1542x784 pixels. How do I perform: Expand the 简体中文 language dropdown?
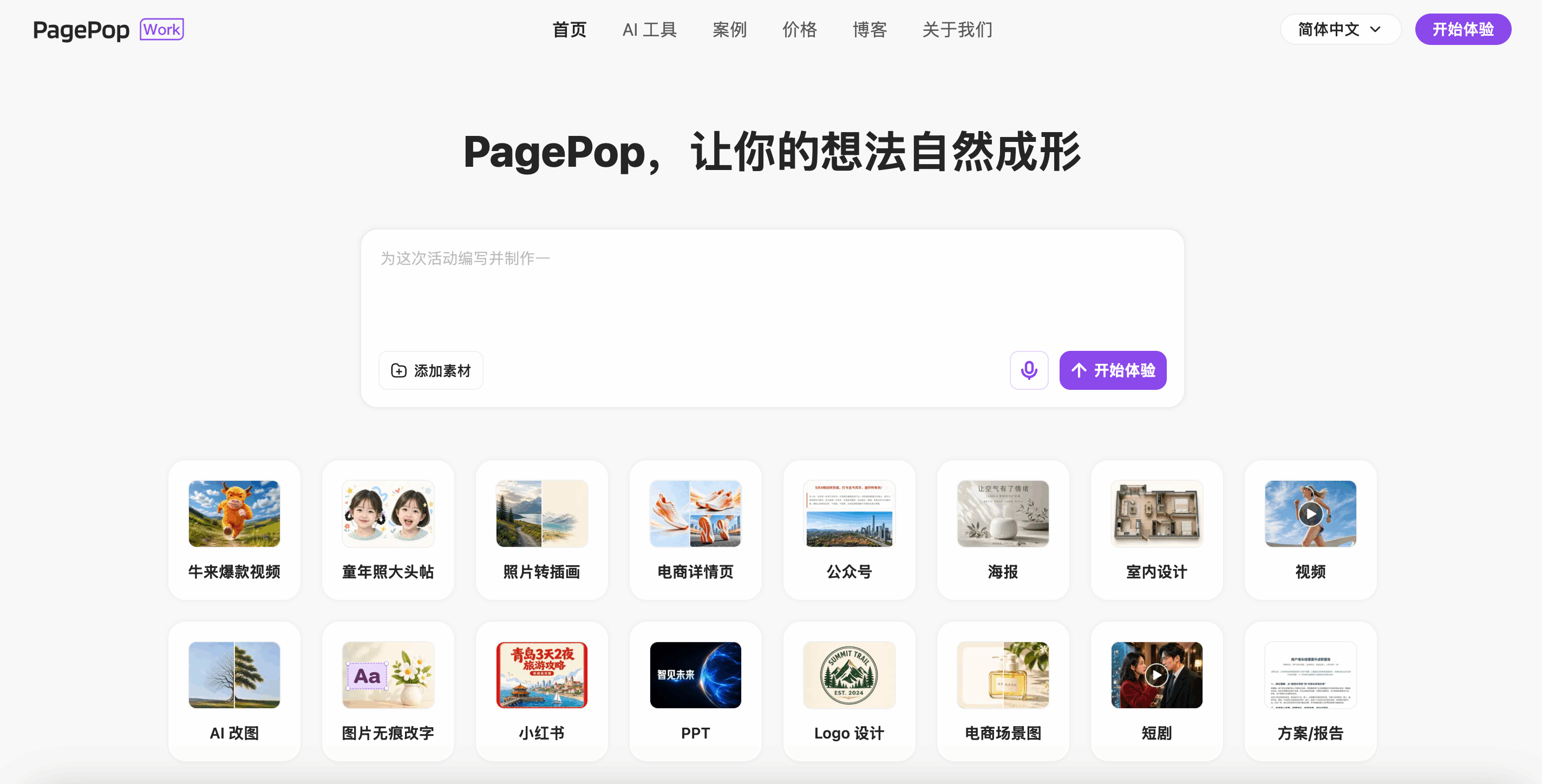click(x=1340, y=29)
